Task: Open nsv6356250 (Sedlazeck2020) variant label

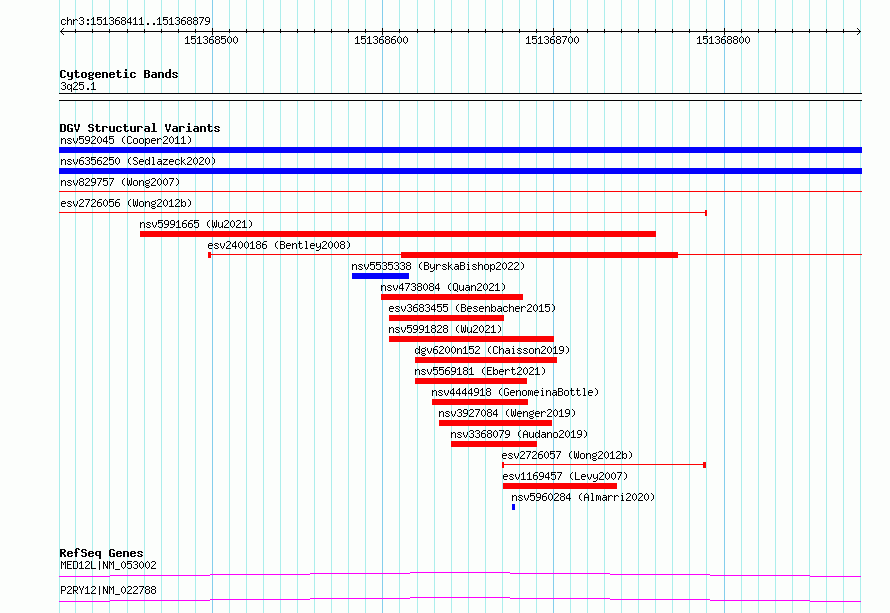Action: pyautogui.click(x=138, y=161)
